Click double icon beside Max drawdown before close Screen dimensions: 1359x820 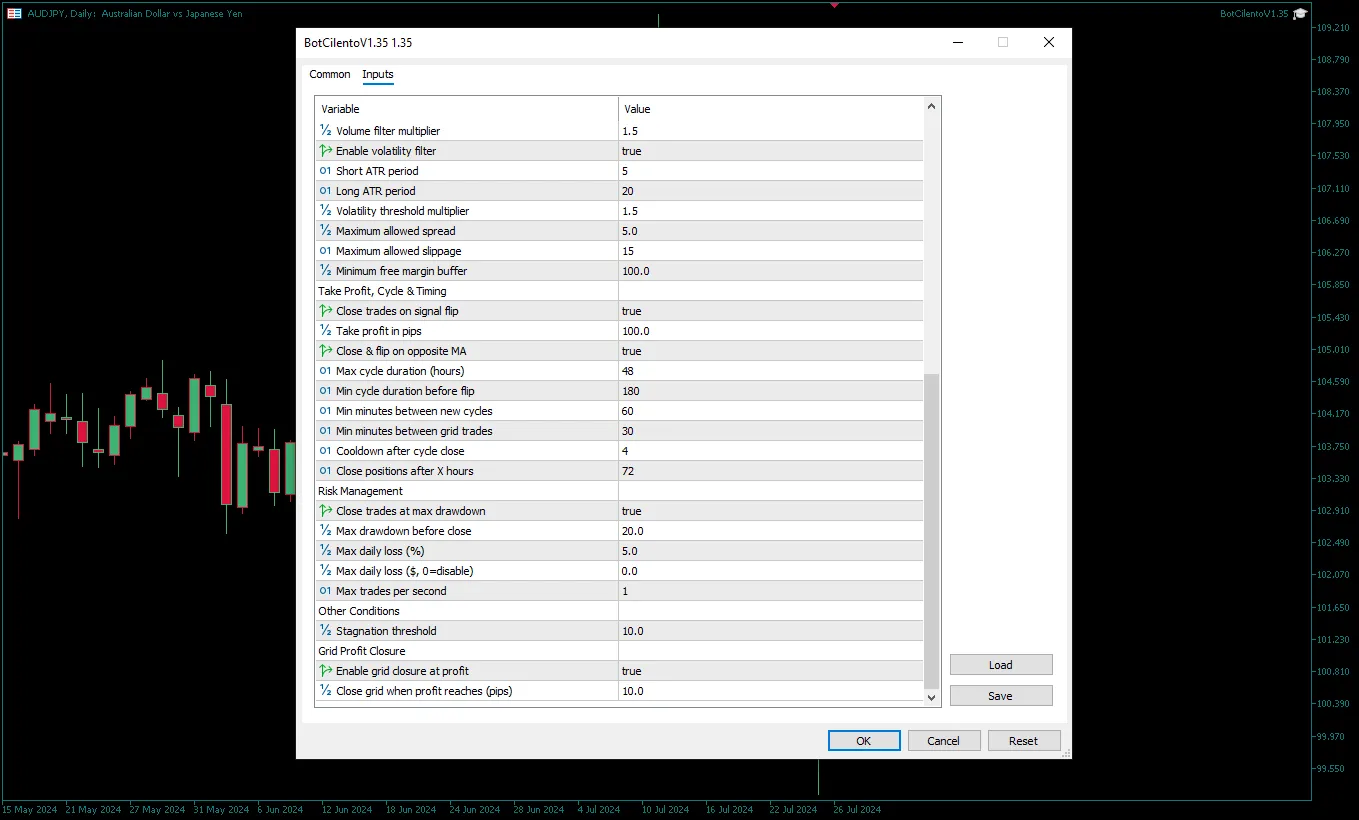pos(325,531)
